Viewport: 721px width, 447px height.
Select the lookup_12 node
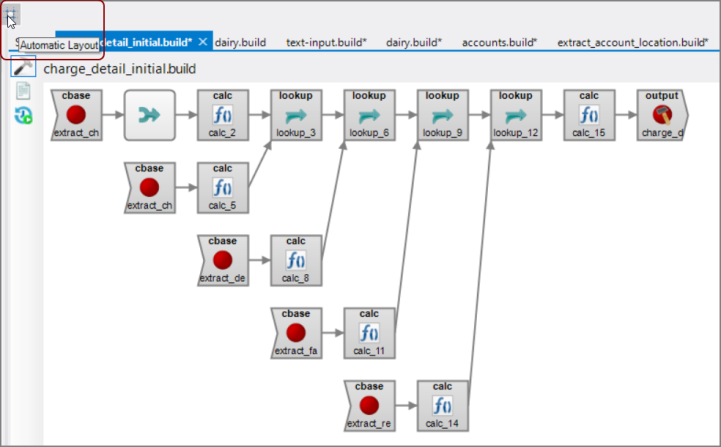click(x=516, y=115)
